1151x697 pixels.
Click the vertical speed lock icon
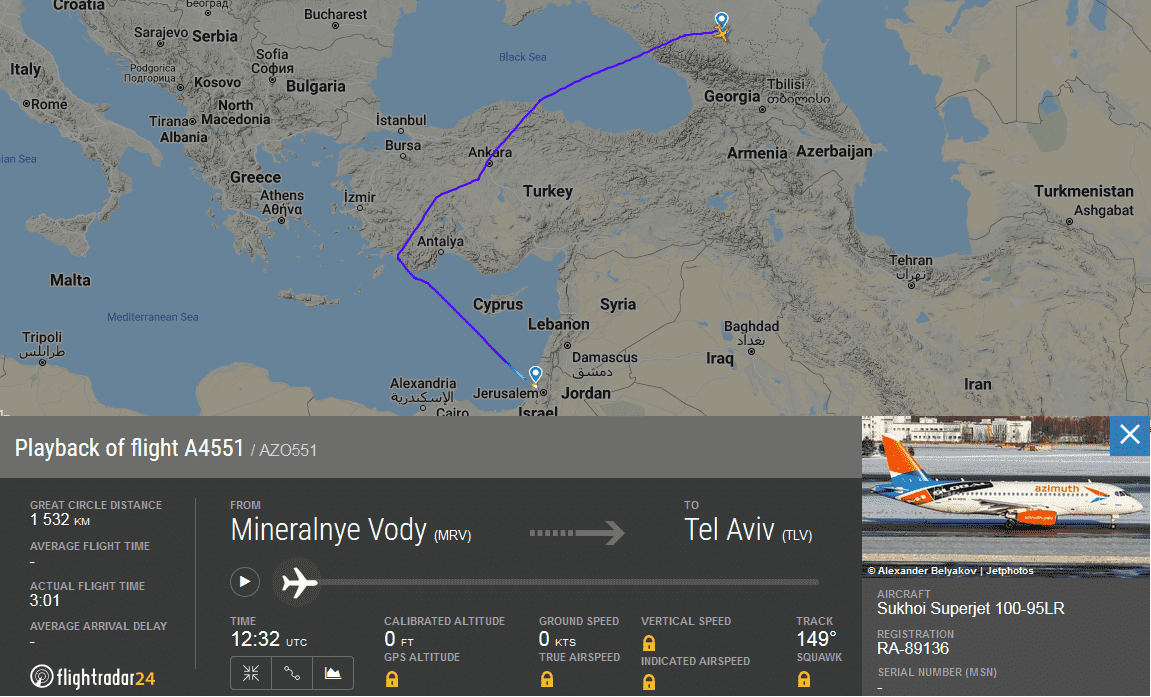pyautogui.click(x=649, y=643)
